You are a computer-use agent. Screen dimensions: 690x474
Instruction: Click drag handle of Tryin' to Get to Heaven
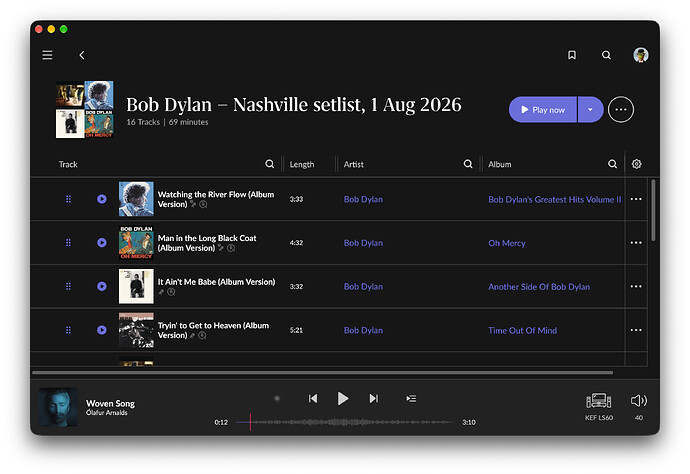pyautogui.click(x=68, y=330)
